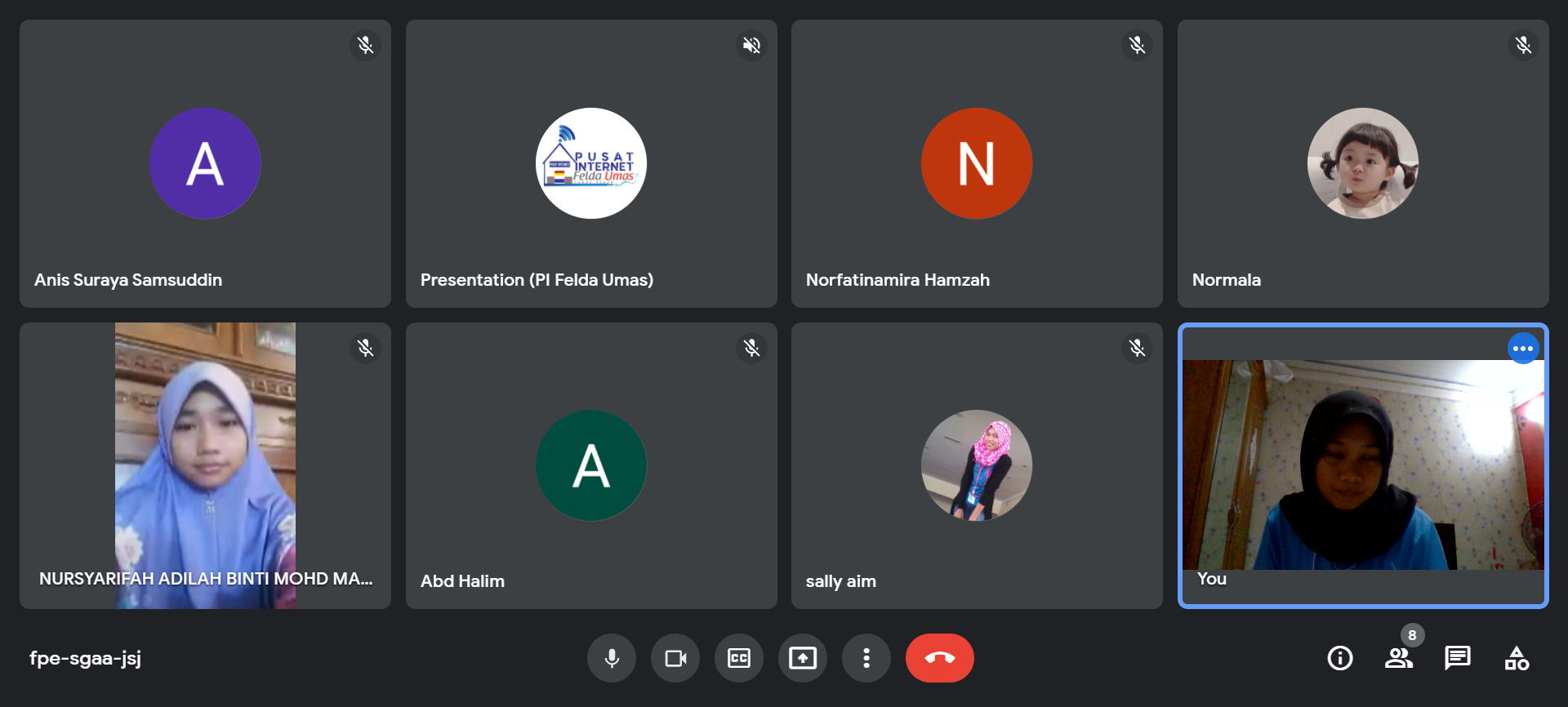Toggle closed captions button
The height and width of the screenshot is (707, 1568).
tap(738, 658)
